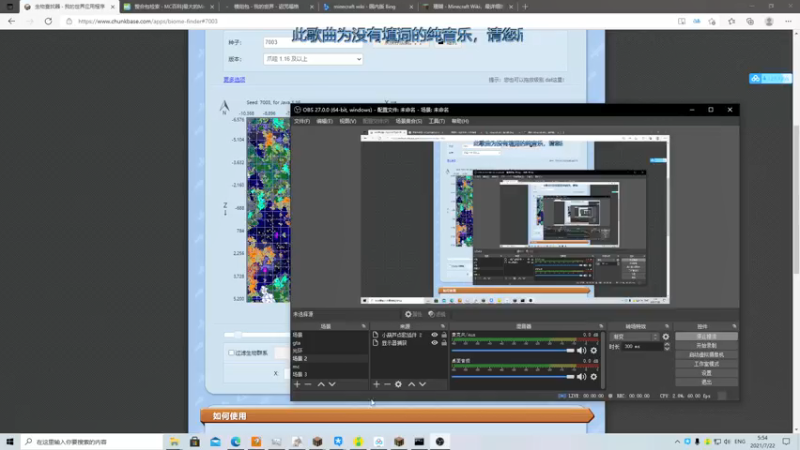Toggle visibility eye of second source
This screenshot has width=800, height=450.
pyautogui.click(x=435, y=343)
